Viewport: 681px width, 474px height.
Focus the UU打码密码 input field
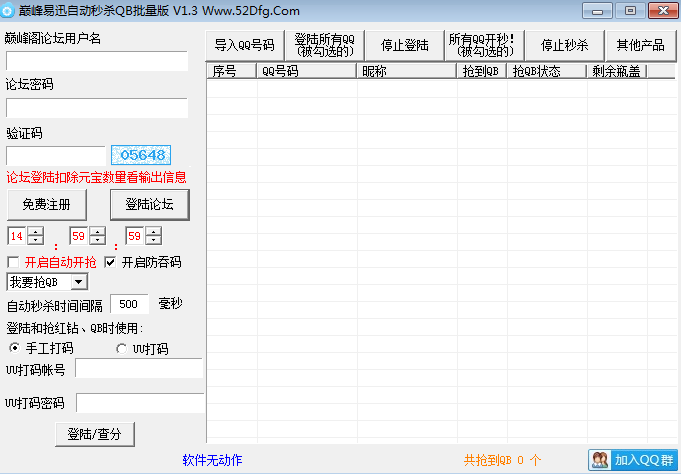point(140,403)
